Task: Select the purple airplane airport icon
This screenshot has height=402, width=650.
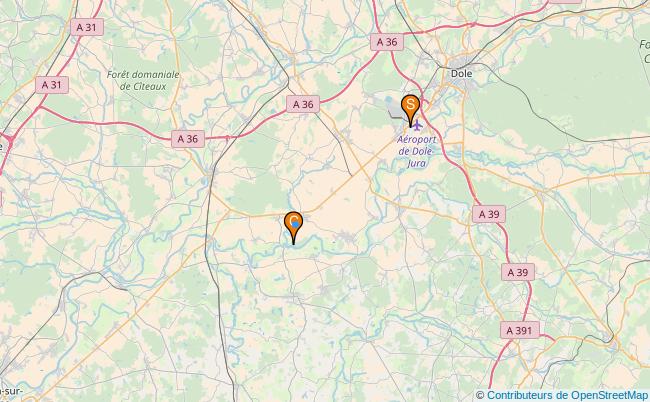Action: (417, 125)
